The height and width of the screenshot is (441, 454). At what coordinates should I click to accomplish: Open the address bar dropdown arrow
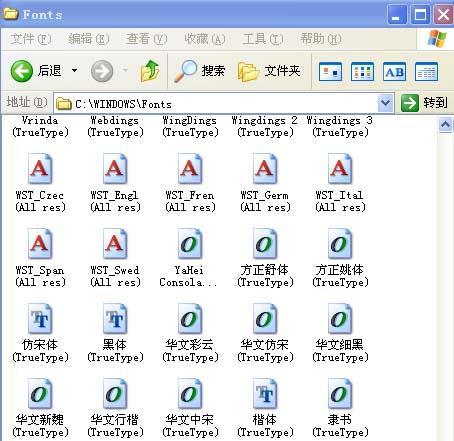pos(386,103)
